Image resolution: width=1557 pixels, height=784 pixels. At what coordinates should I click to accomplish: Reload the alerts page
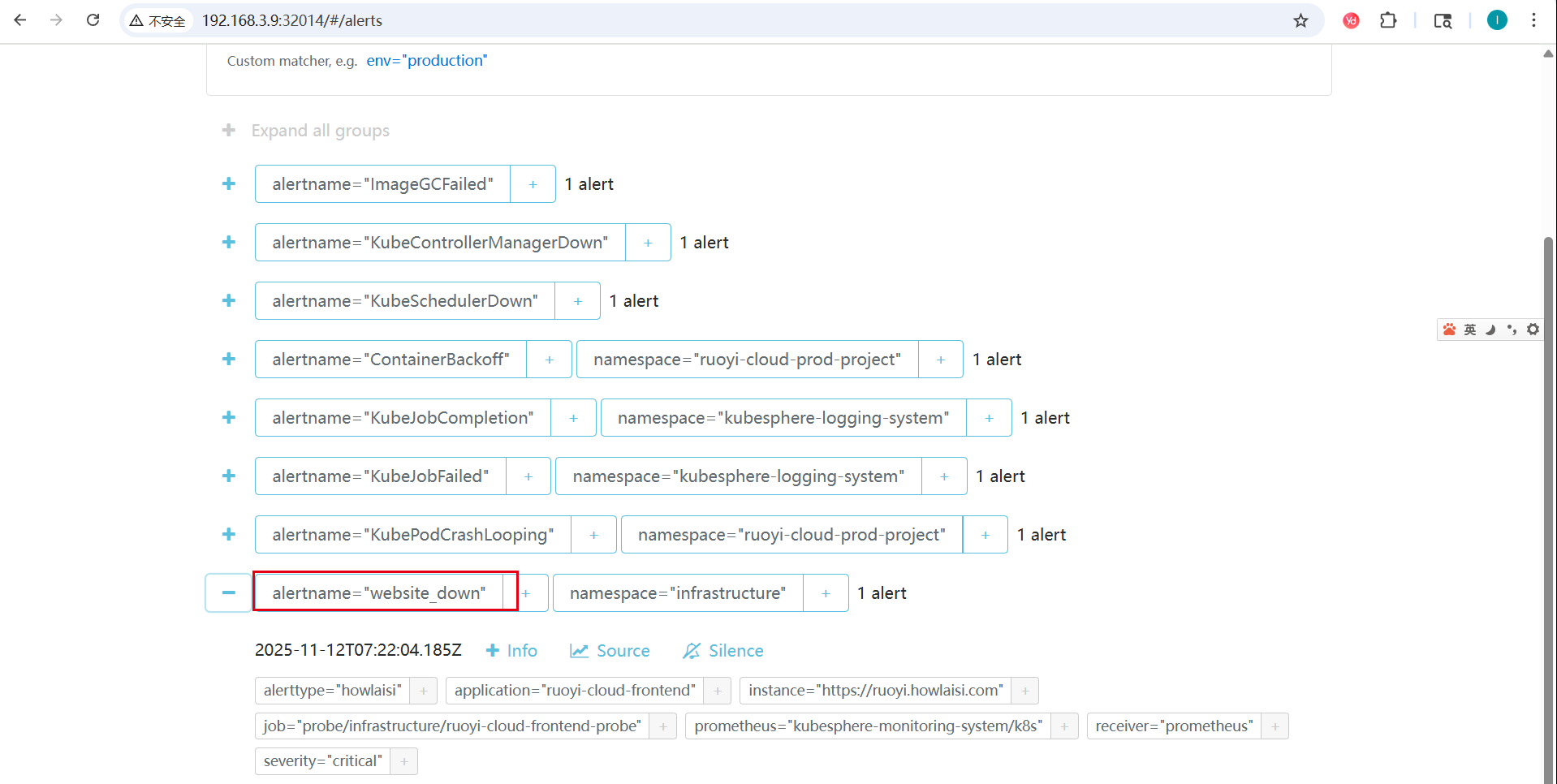93,20
